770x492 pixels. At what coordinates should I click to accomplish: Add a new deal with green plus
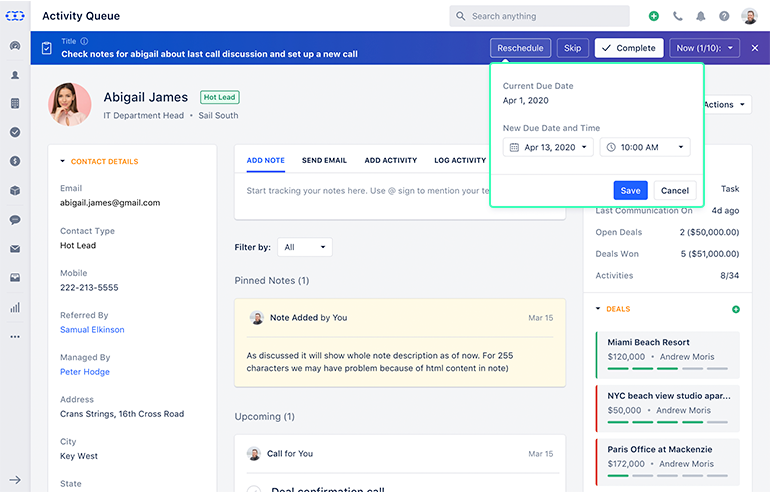(736, 309)
